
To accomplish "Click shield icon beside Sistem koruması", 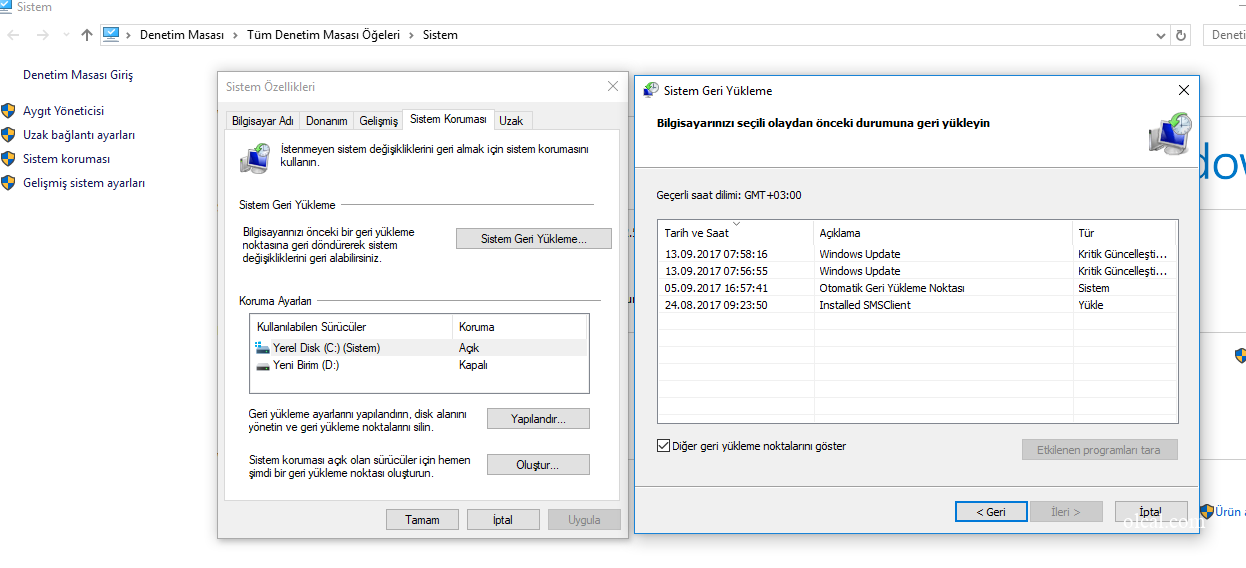I will (8, 159).
